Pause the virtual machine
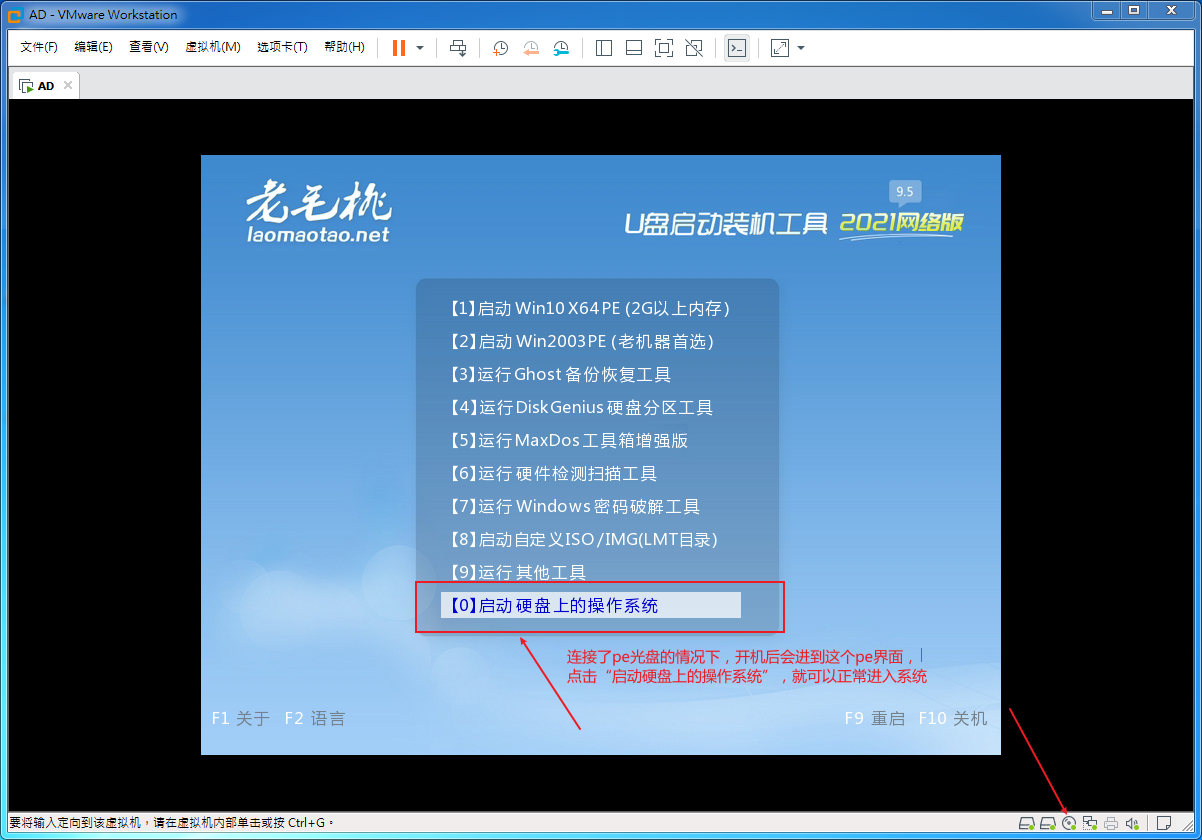 pos(398,47)
